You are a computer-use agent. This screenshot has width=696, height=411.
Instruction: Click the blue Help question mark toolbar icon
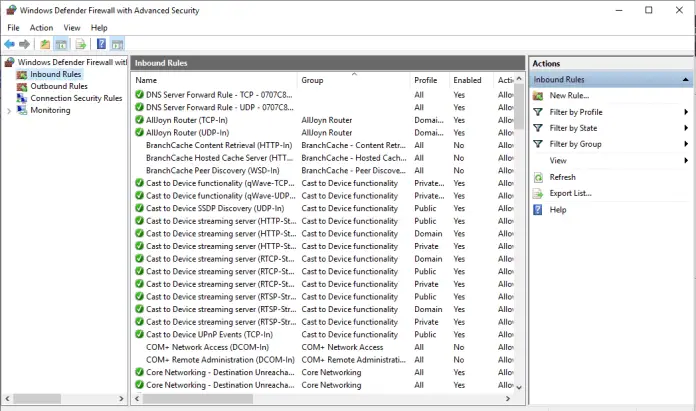coord(101,44)
